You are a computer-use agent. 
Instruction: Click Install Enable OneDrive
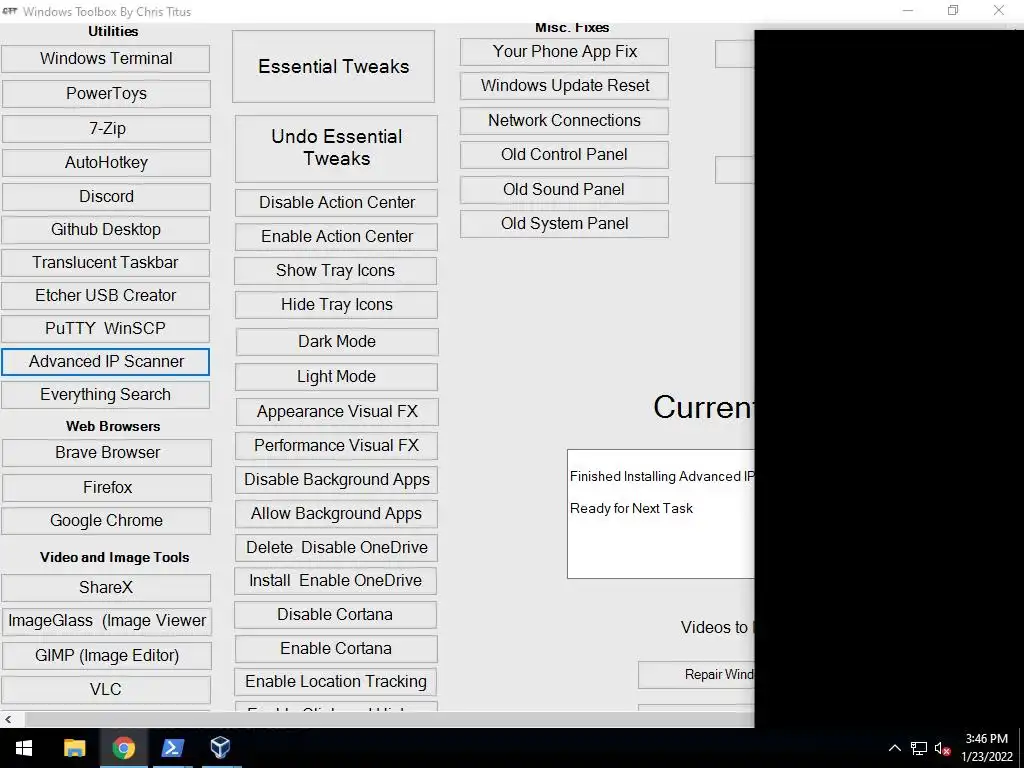coord(336,581)
